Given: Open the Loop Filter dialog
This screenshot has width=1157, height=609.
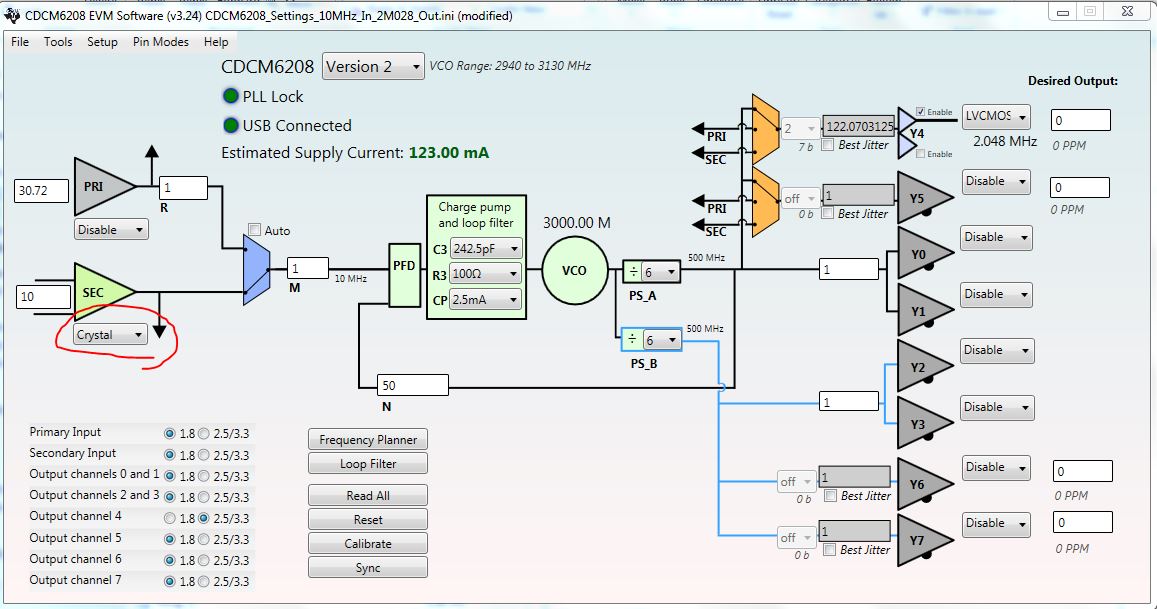Looking at the screenshot, I should 367,464.
